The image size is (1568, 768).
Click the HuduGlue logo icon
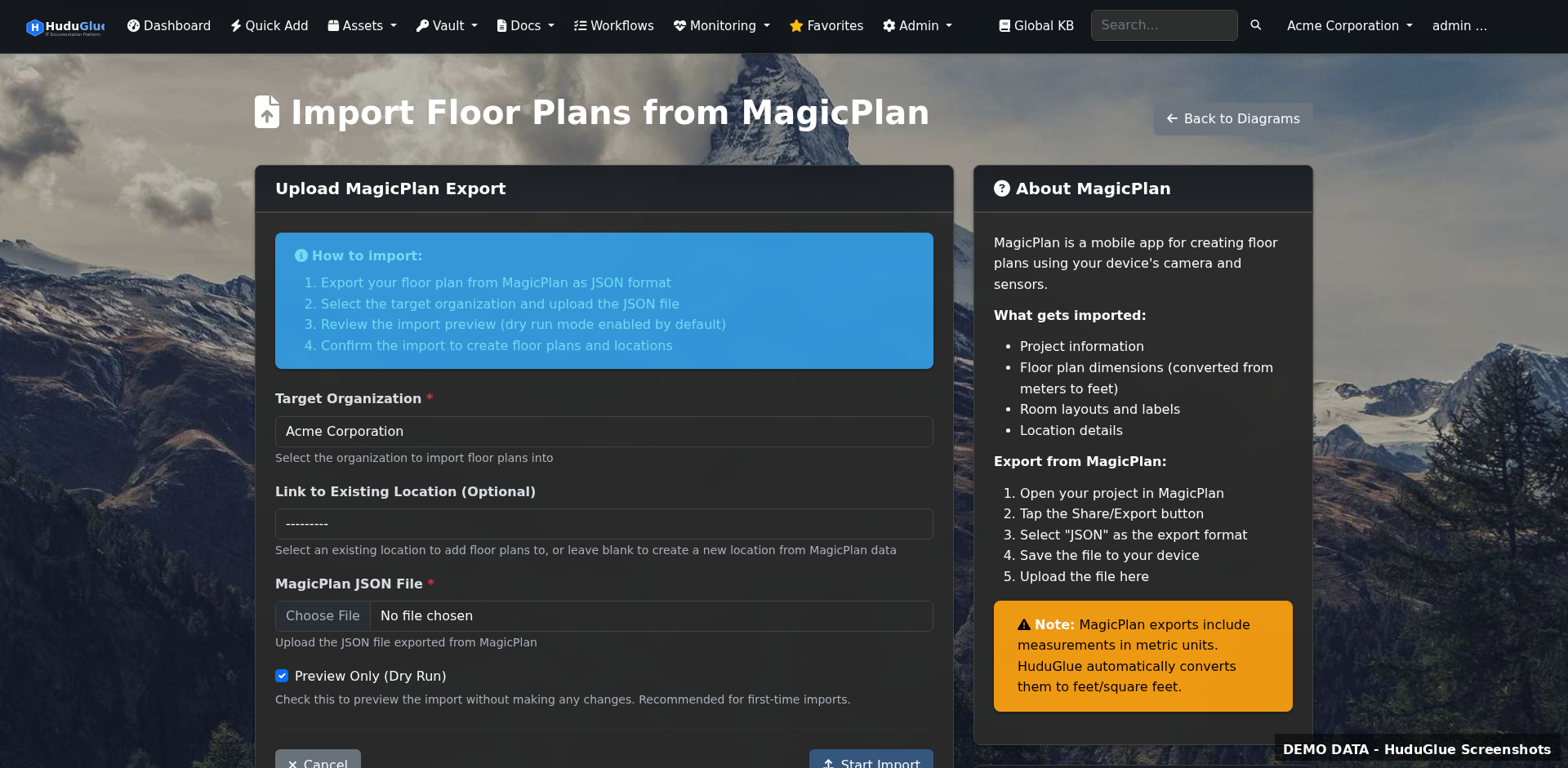click(x=34, y=26)
